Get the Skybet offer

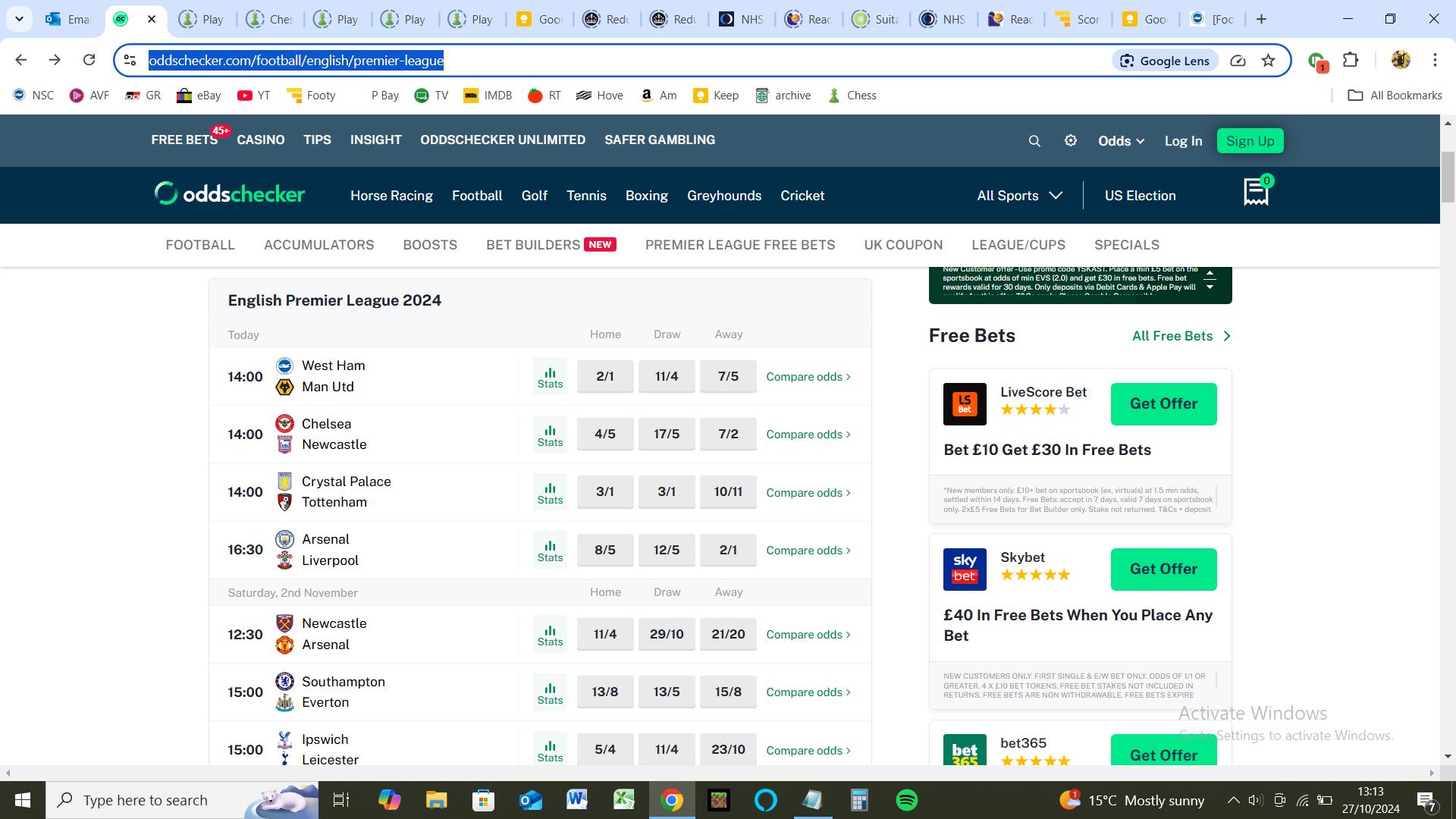(x=1164, y=569)
